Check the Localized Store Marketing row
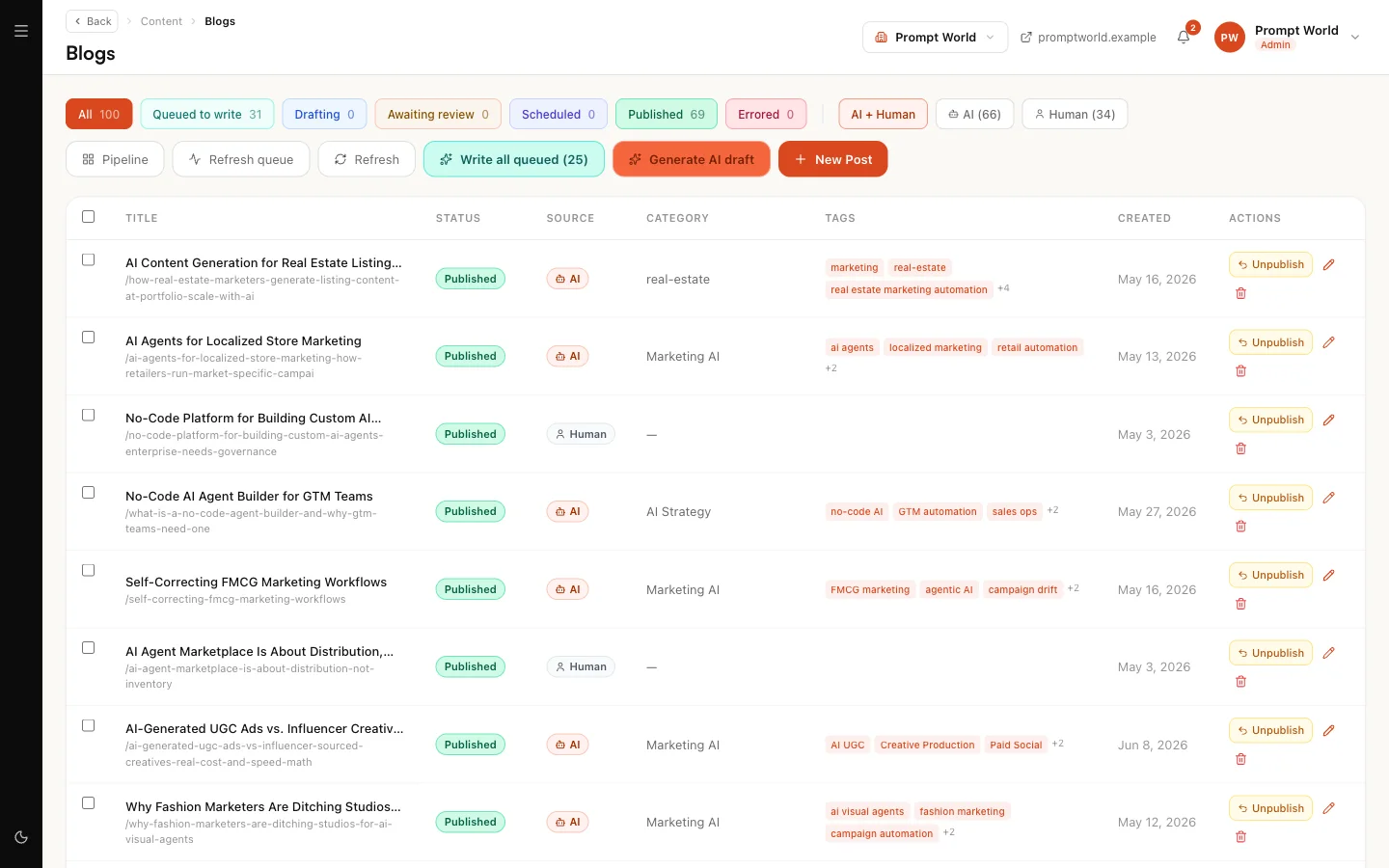This screenshot has height=868, width=1389. coord(89,338)
